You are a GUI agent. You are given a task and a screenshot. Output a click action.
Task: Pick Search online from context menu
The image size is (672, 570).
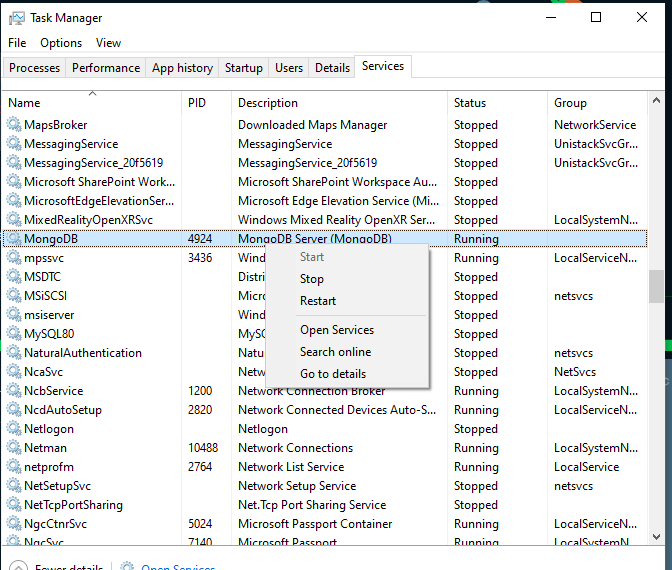[x=335, y=352]
